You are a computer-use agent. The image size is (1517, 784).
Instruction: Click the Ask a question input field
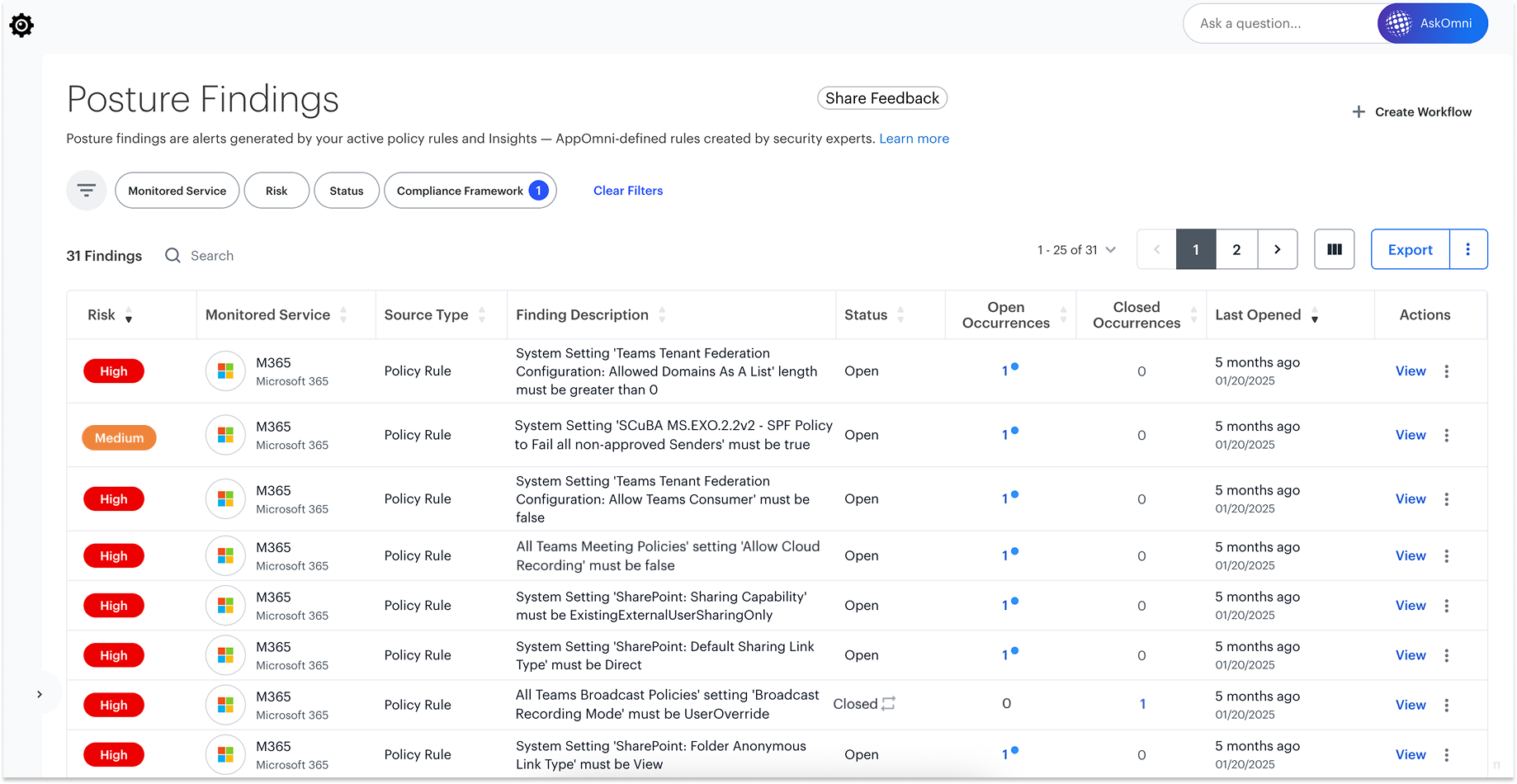1281,23
